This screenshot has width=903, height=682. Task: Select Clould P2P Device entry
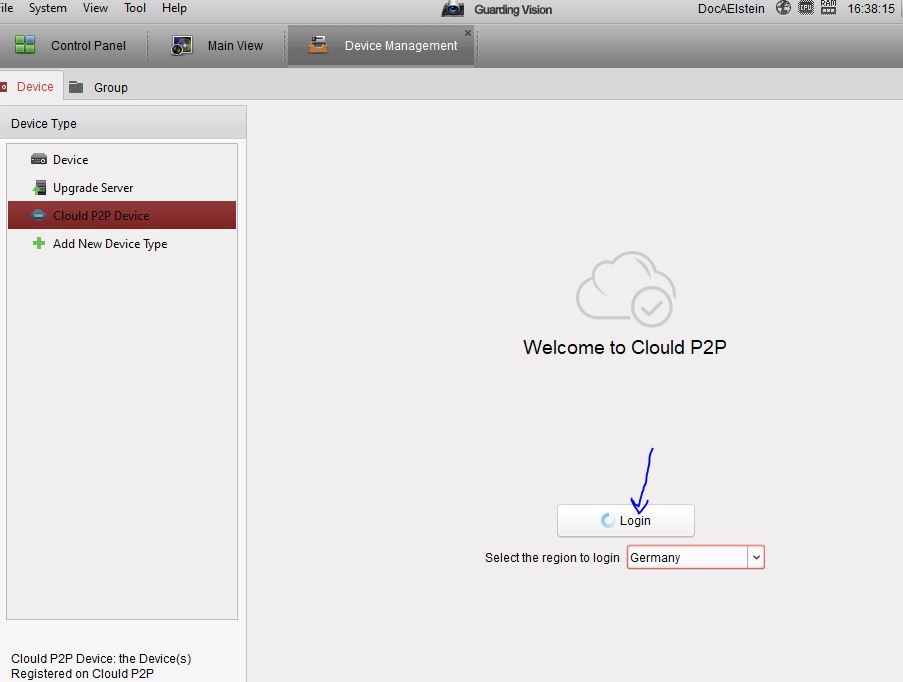tap(122, 215)
